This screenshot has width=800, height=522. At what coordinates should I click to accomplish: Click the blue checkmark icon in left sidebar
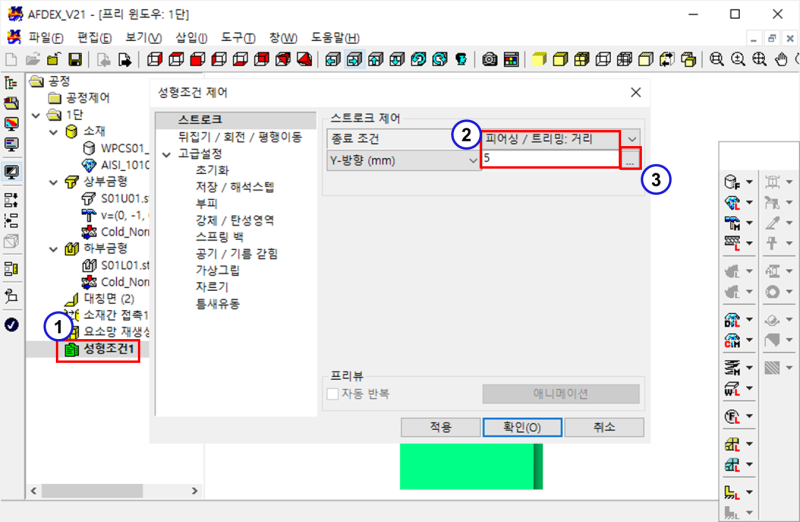(12, 324)
